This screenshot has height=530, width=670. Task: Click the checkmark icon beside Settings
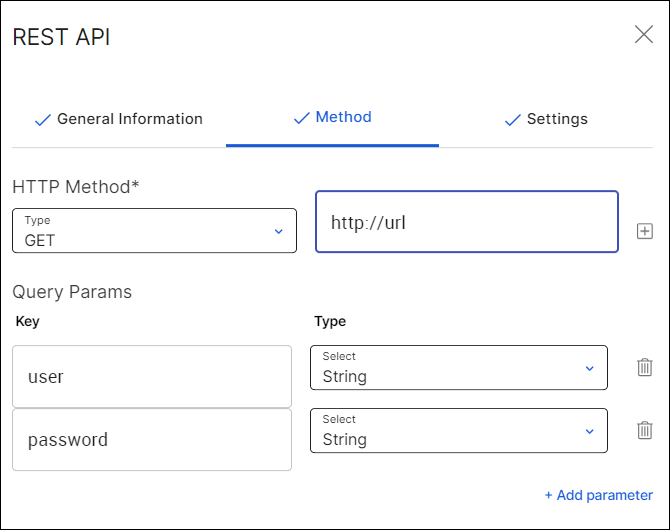pyautogui.click(x=513, y=120)
